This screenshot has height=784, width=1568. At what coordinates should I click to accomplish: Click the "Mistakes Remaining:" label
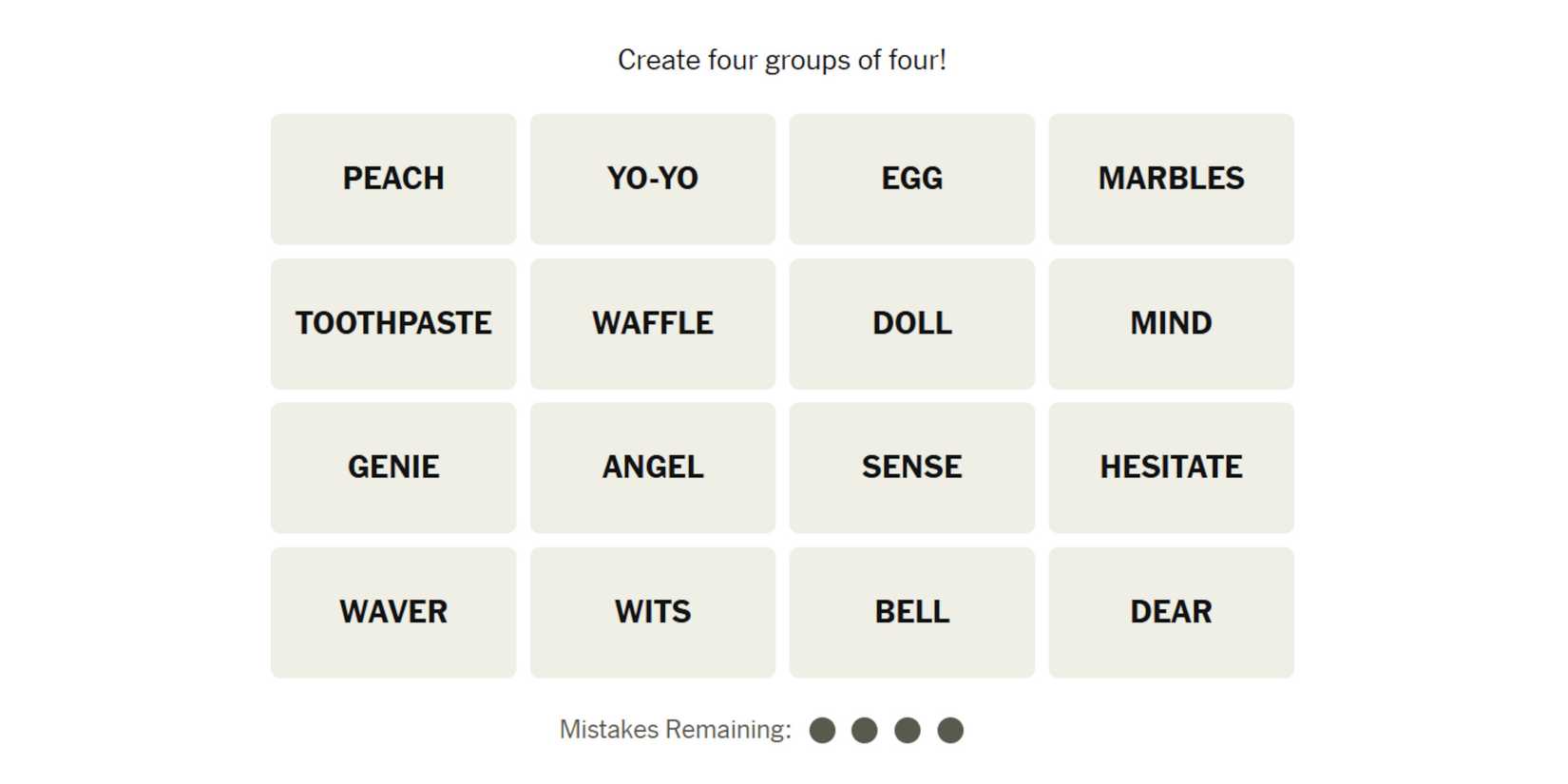(675, 730)
